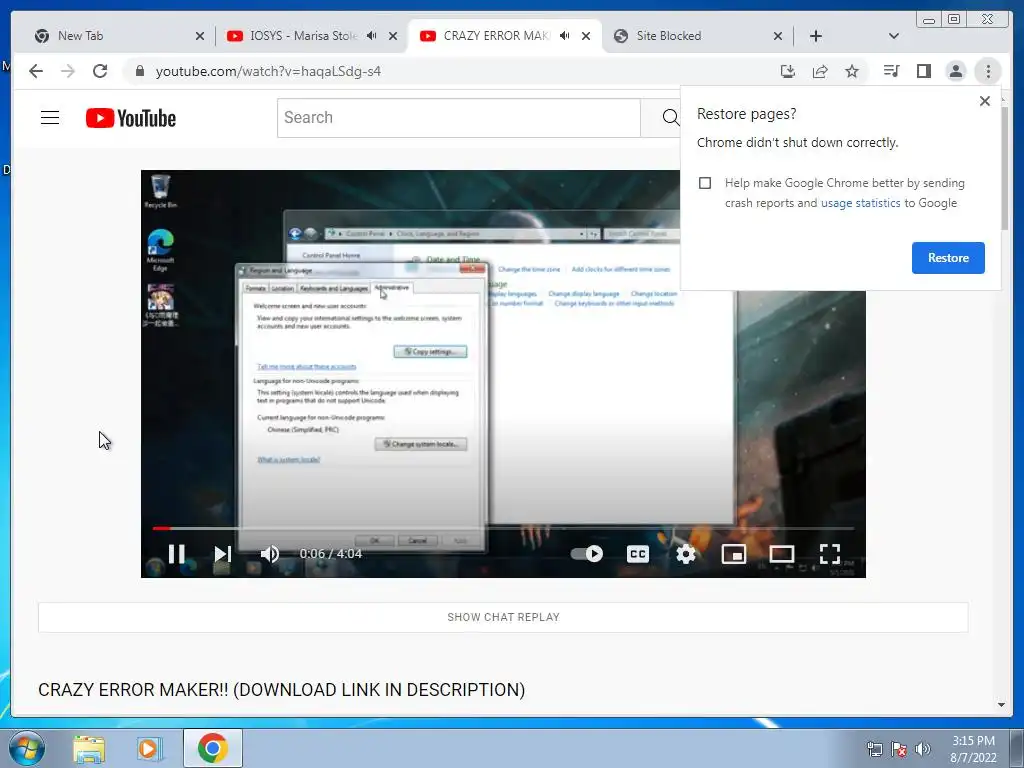Enable miniplayer mode
This screenshot has height=768, width=1024.
[x=733, y=554]
